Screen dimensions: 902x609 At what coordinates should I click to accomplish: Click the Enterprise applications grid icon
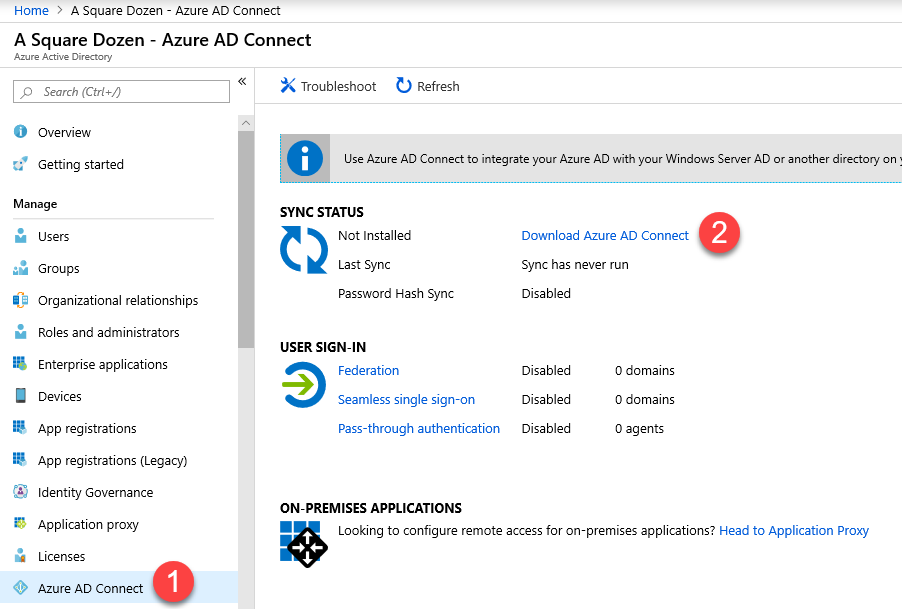(x=20, y=365)
